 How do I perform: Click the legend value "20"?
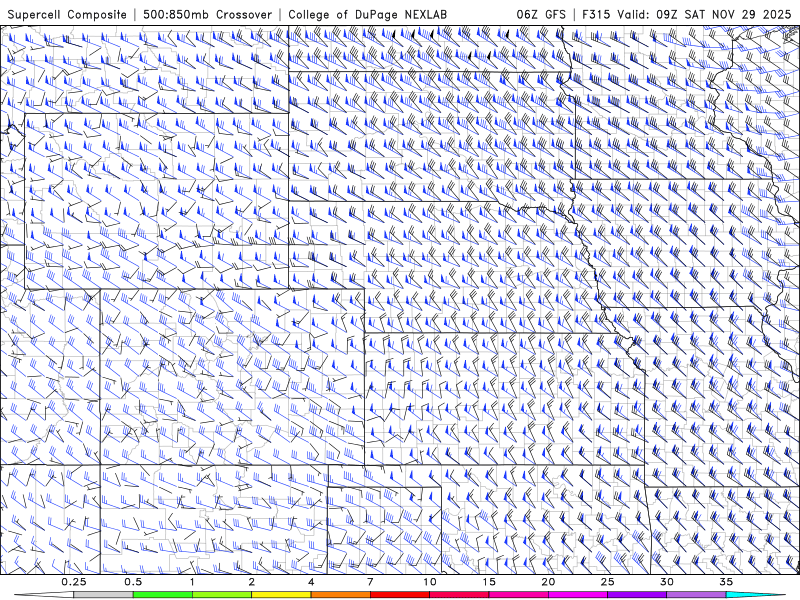[548, 582]
